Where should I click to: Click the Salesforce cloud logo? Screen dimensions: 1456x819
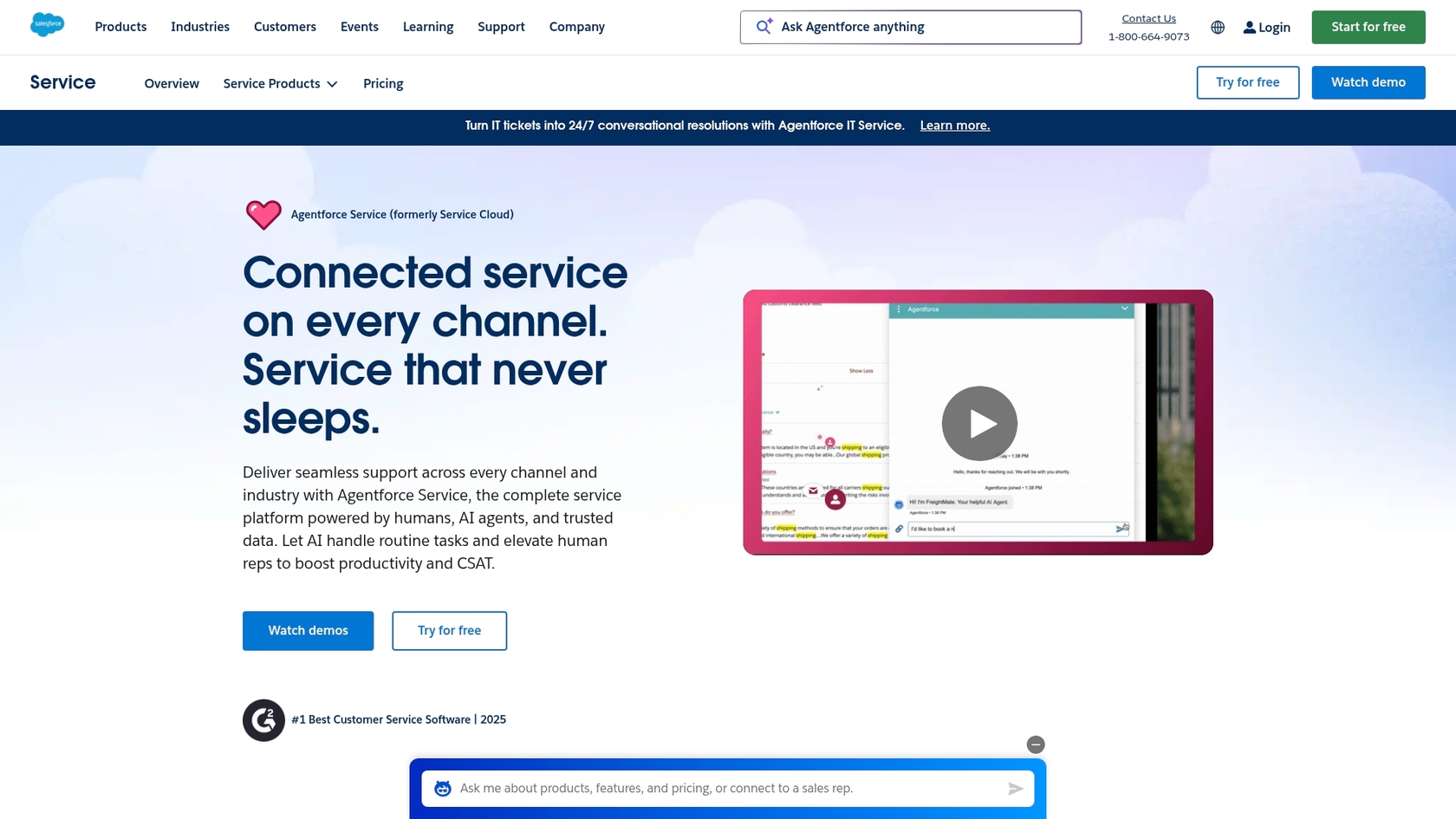[48, 24]
